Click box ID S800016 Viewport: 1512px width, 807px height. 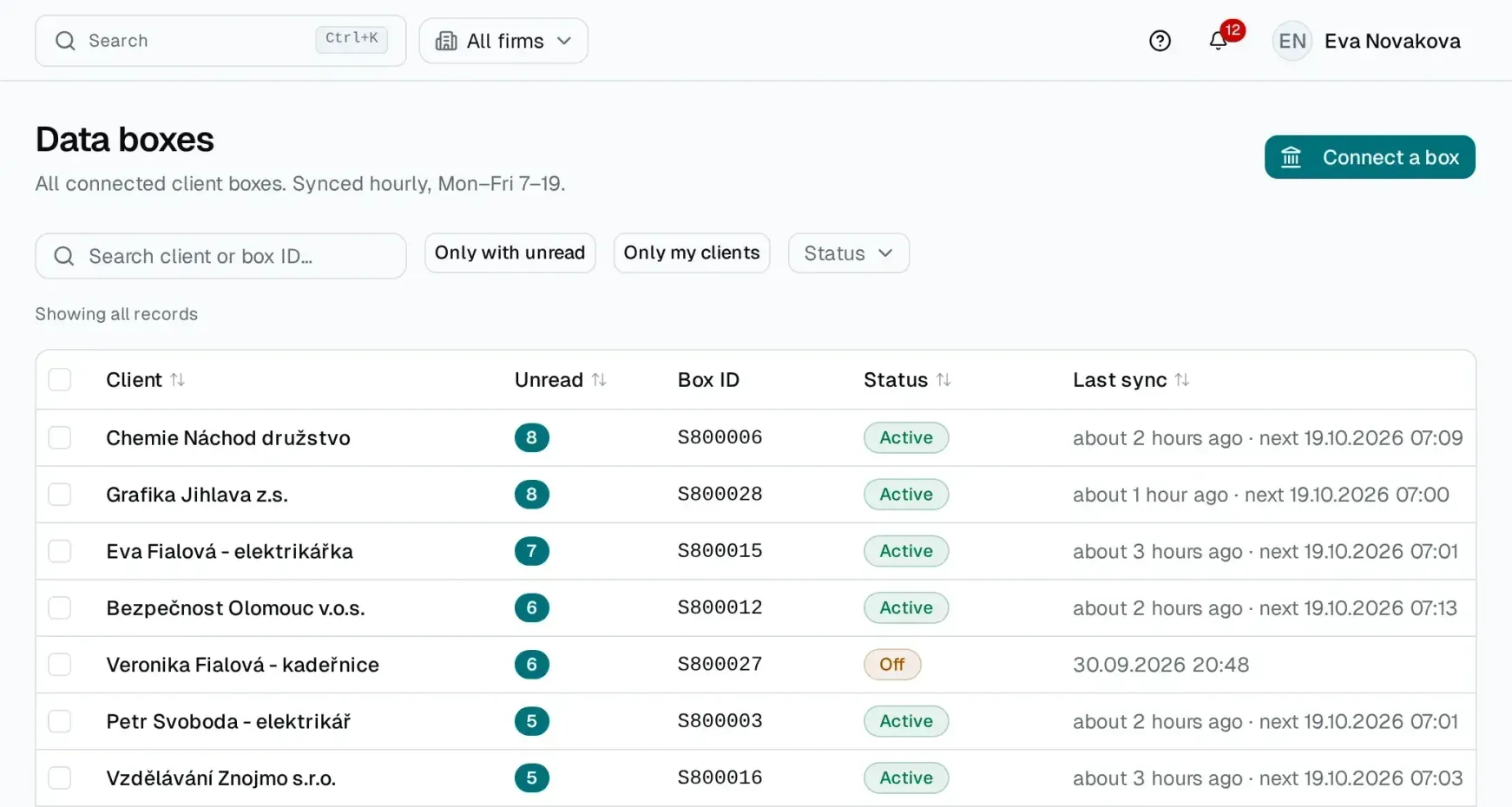pyautogui.click(x=720, y=777)
